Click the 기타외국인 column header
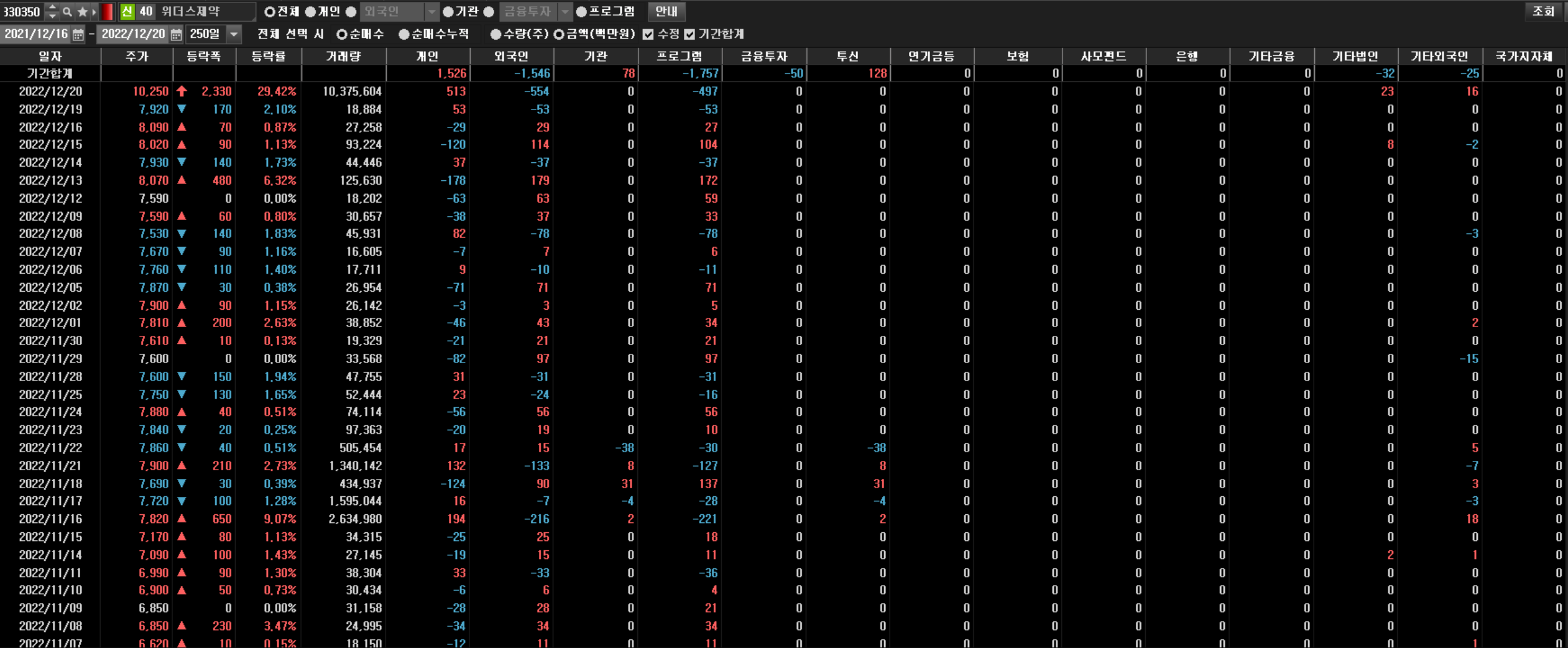This screenshot has width=1568, height=648. [x=1439, y=57]
